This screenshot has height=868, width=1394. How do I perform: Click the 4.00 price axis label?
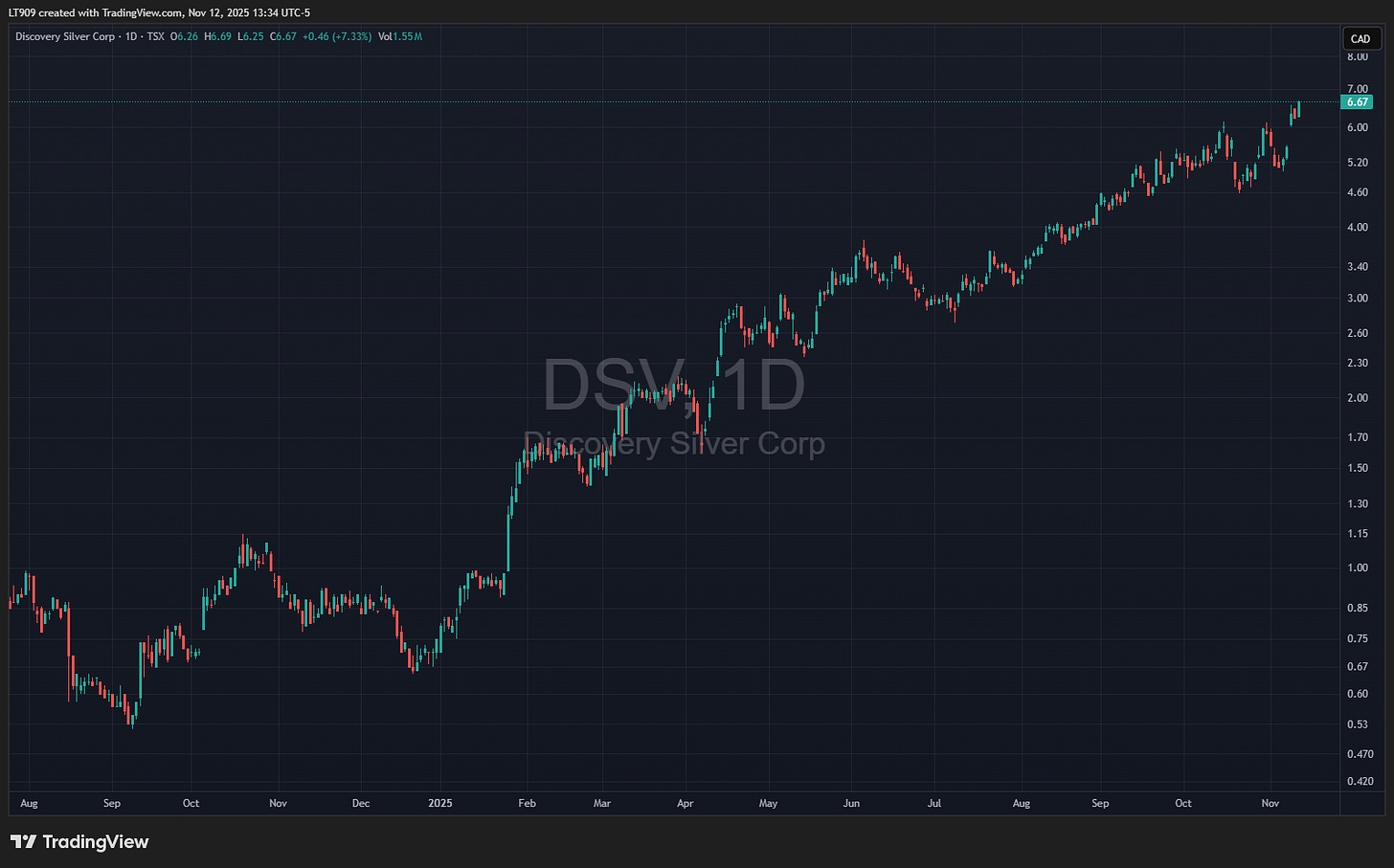pyautogui.click(x=1357, y=228)
